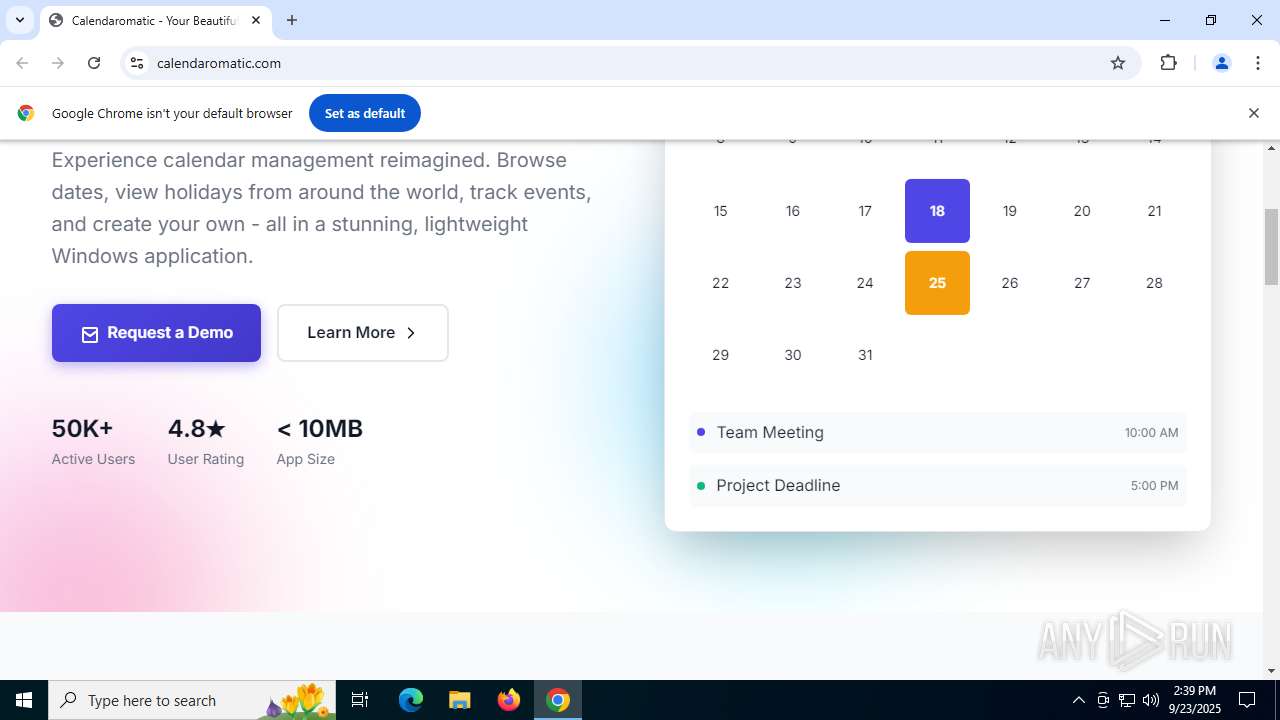Open the Project Deadline event row
Image resolution: width=1280 pixels, height=720 pixels.
tap(937, 485)
